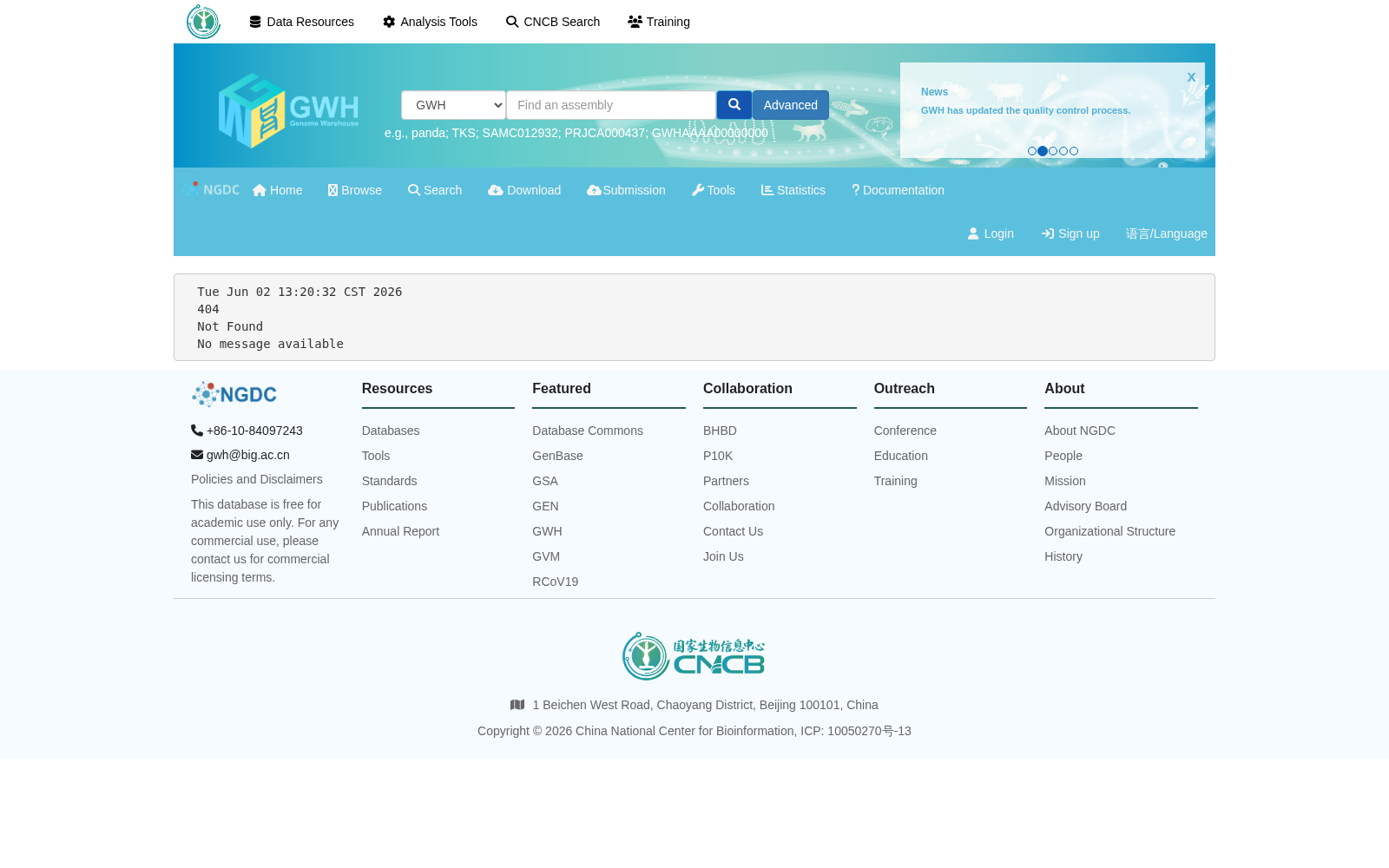The image size is (1389, 868).
Task: Open Partners footer link
Action: pos(726,481)
